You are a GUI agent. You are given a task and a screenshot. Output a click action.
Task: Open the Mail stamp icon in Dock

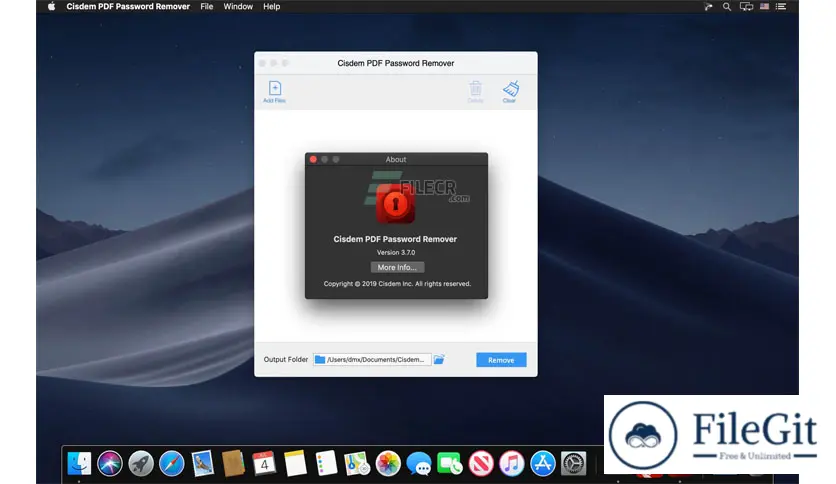(203, 463)
